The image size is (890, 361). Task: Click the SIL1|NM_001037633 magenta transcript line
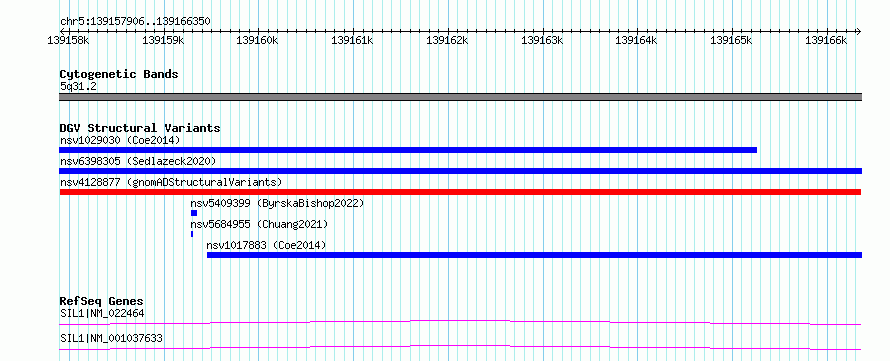point(460,347)
